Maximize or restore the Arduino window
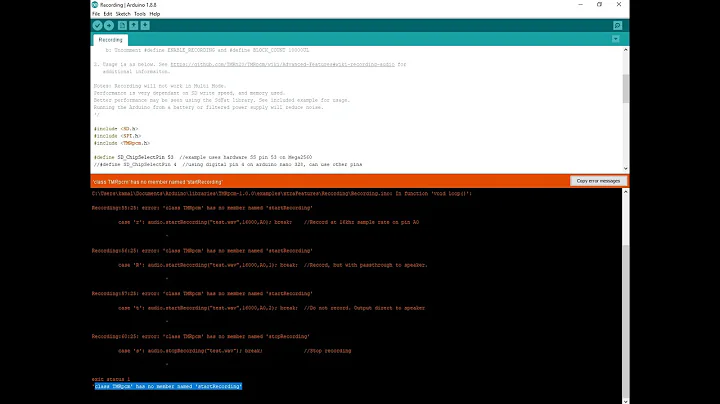 pyautogui.click(x=599, y=5)
